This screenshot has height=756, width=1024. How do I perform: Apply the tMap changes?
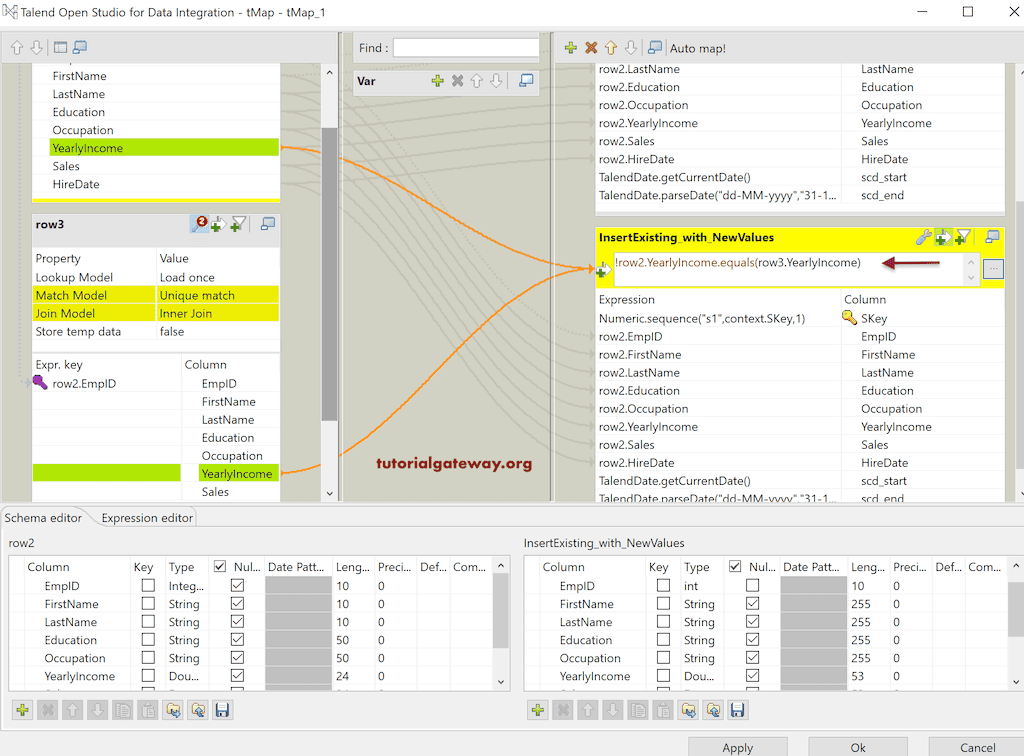[737, 747]
